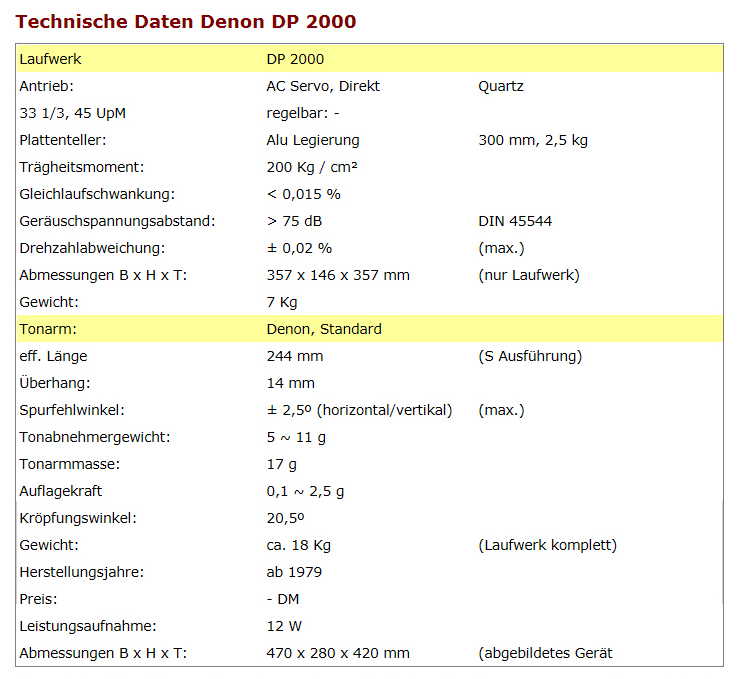738x679 pixels.
Task: Click the '470 x 280 x 420 mm' dimensions
Action: pyautogui.click(x=338, y=653)
